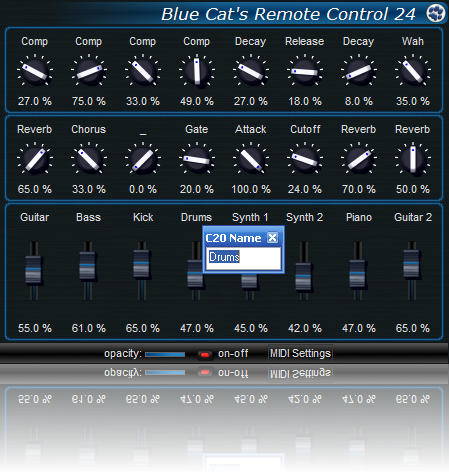This screenshot has height=473, width=449.
Task: Click the Bass channel name label
Action: point(88,217)
